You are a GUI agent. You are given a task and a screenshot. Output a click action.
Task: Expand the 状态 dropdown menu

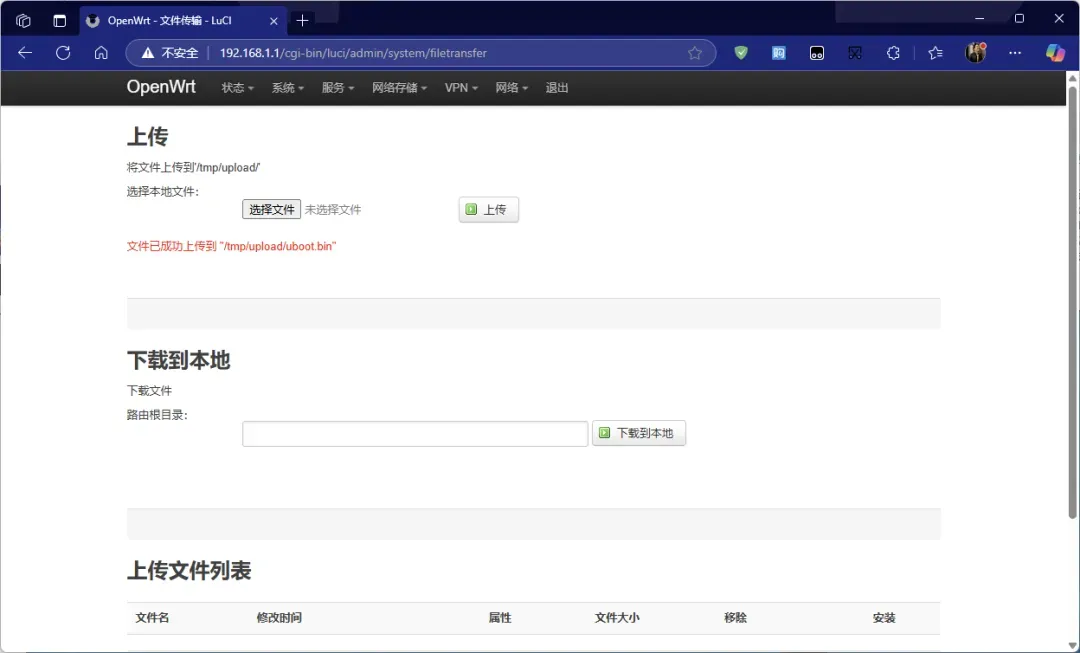237,88
